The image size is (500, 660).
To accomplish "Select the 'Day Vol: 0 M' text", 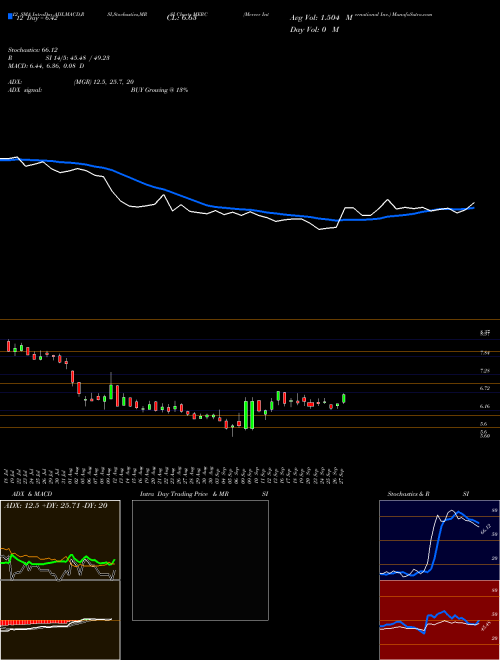I will pos(314,30).
